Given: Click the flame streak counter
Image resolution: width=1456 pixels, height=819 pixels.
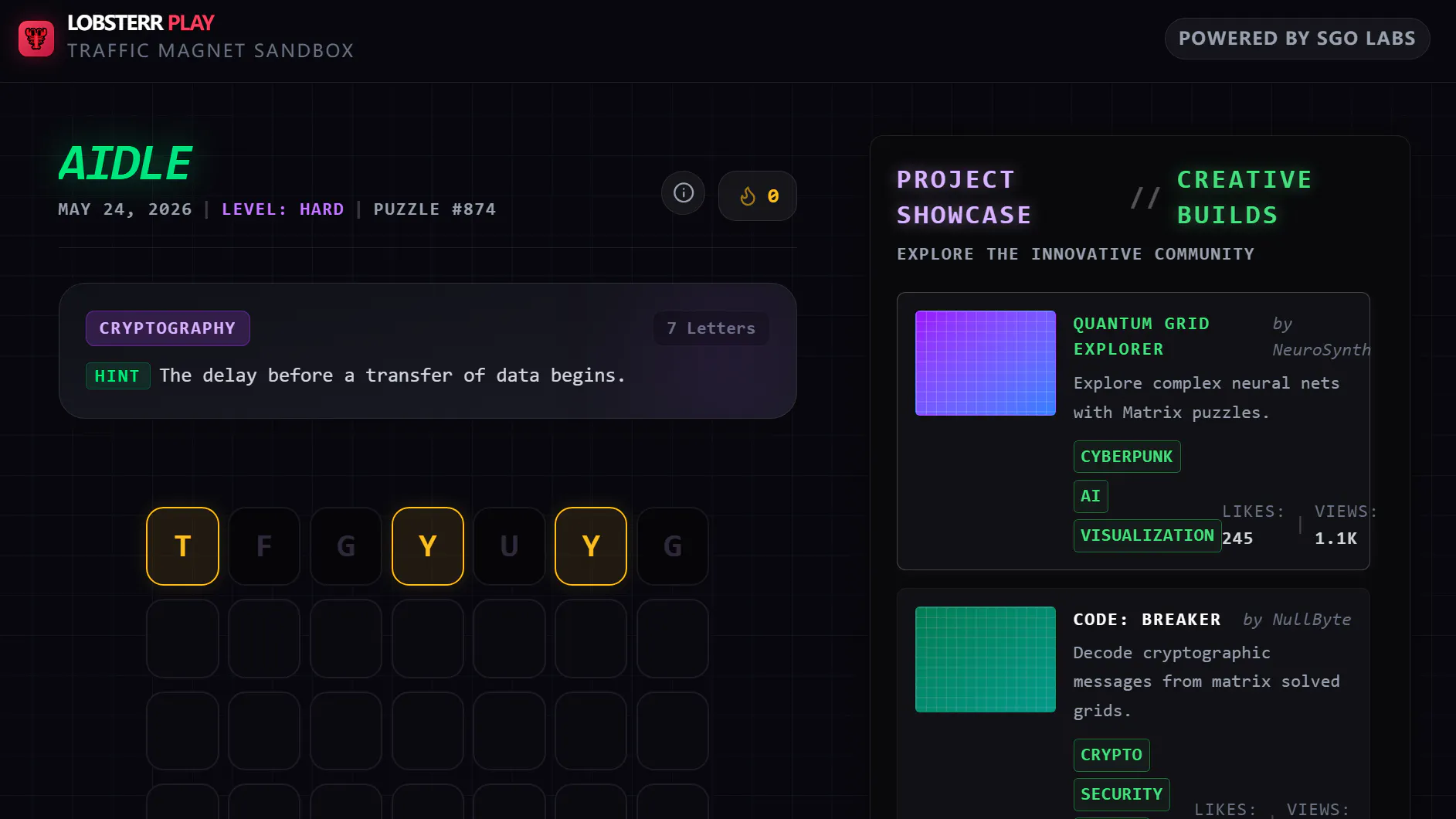Looking at the screenshot, I should (x=758, y=195).
